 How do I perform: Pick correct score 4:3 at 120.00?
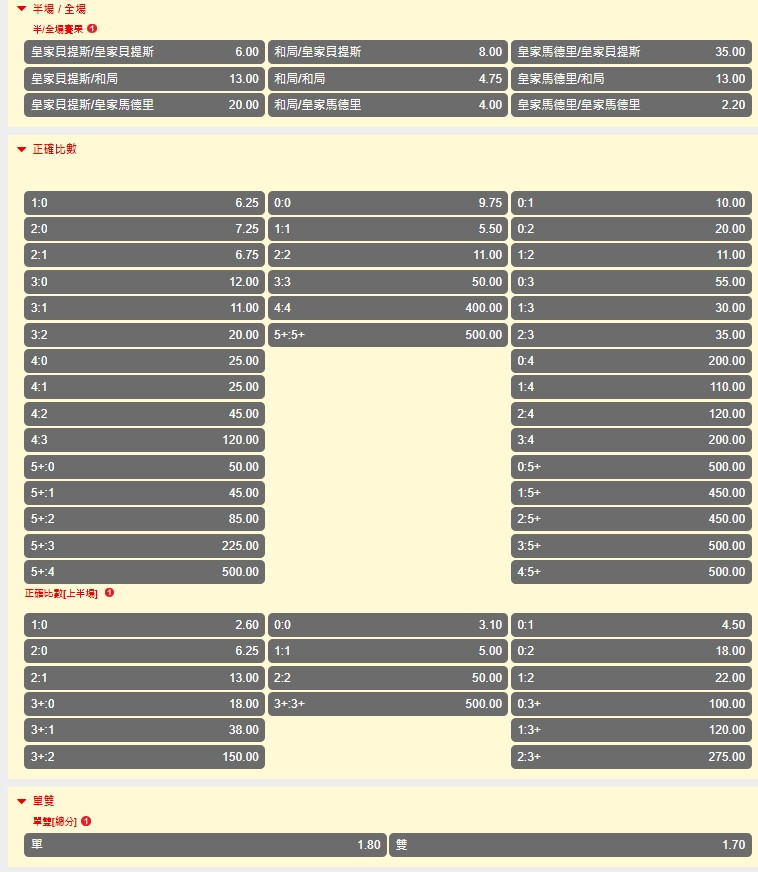pyautogui.click(x=144, y=439)
